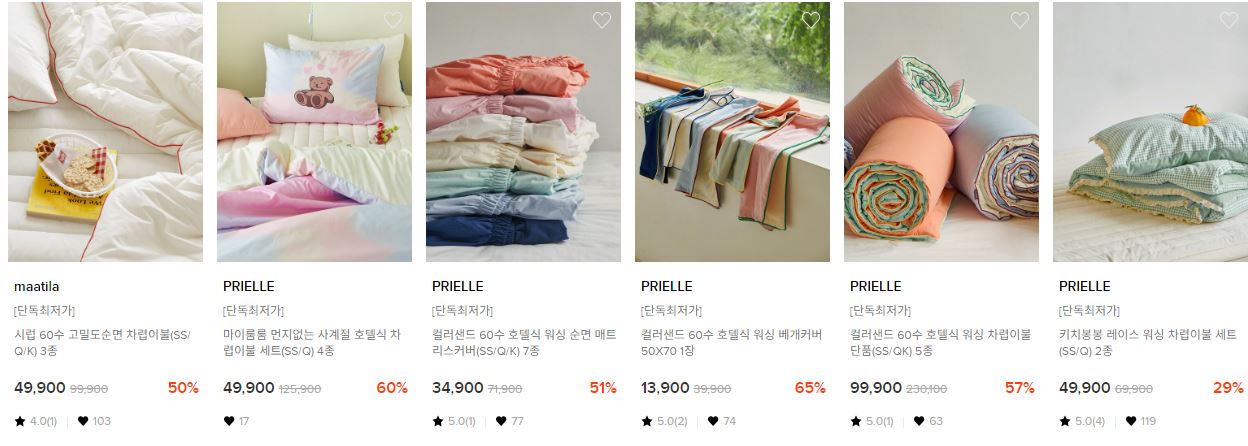Open the rolled orange comforter thumbnail
1248x446 pixels.
pyautogui.click(x=941, y=132)
